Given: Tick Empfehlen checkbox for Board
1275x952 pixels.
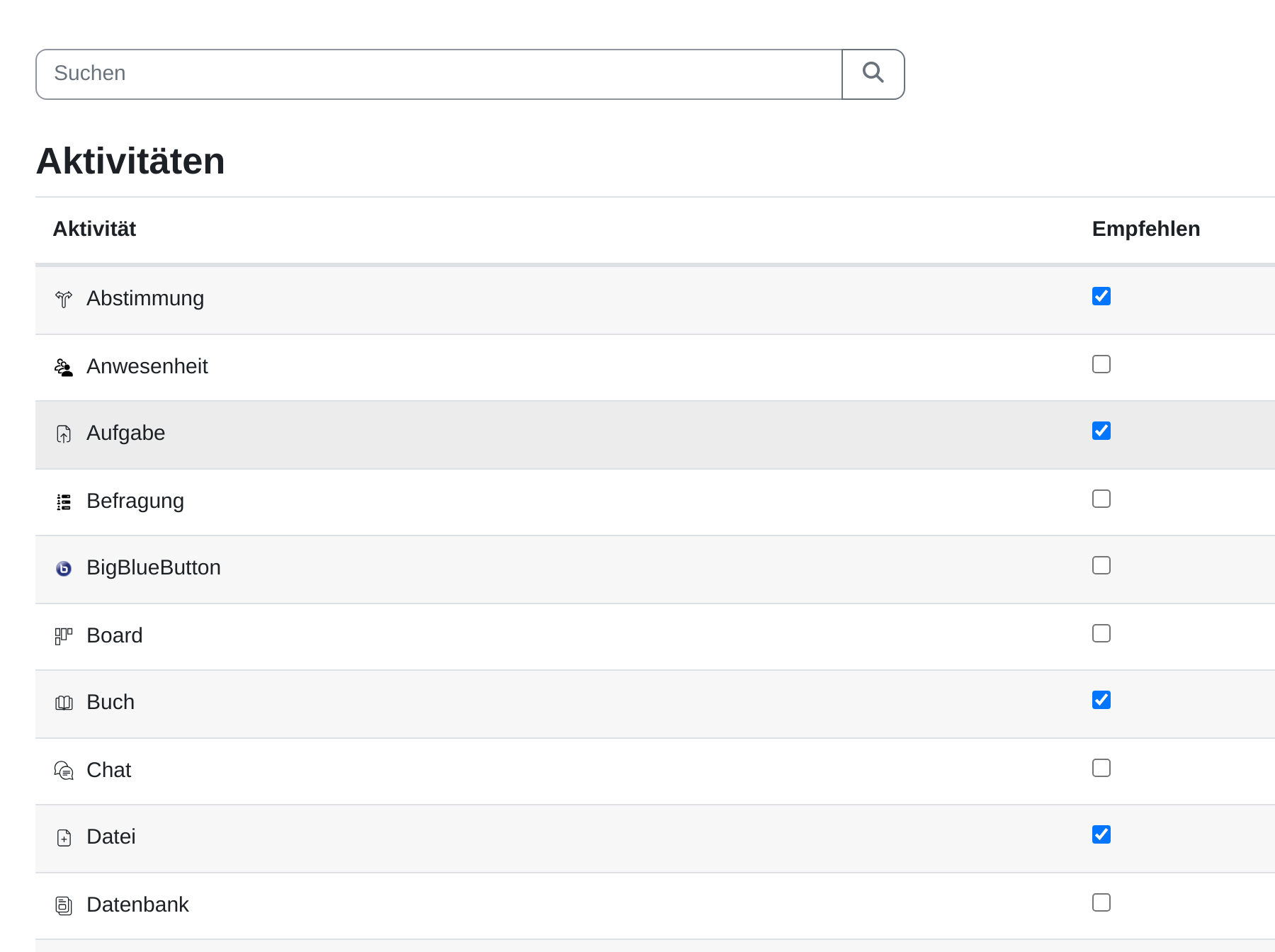Looking at the screenshot, I should pyautogui.click(x=1101, y=633).
